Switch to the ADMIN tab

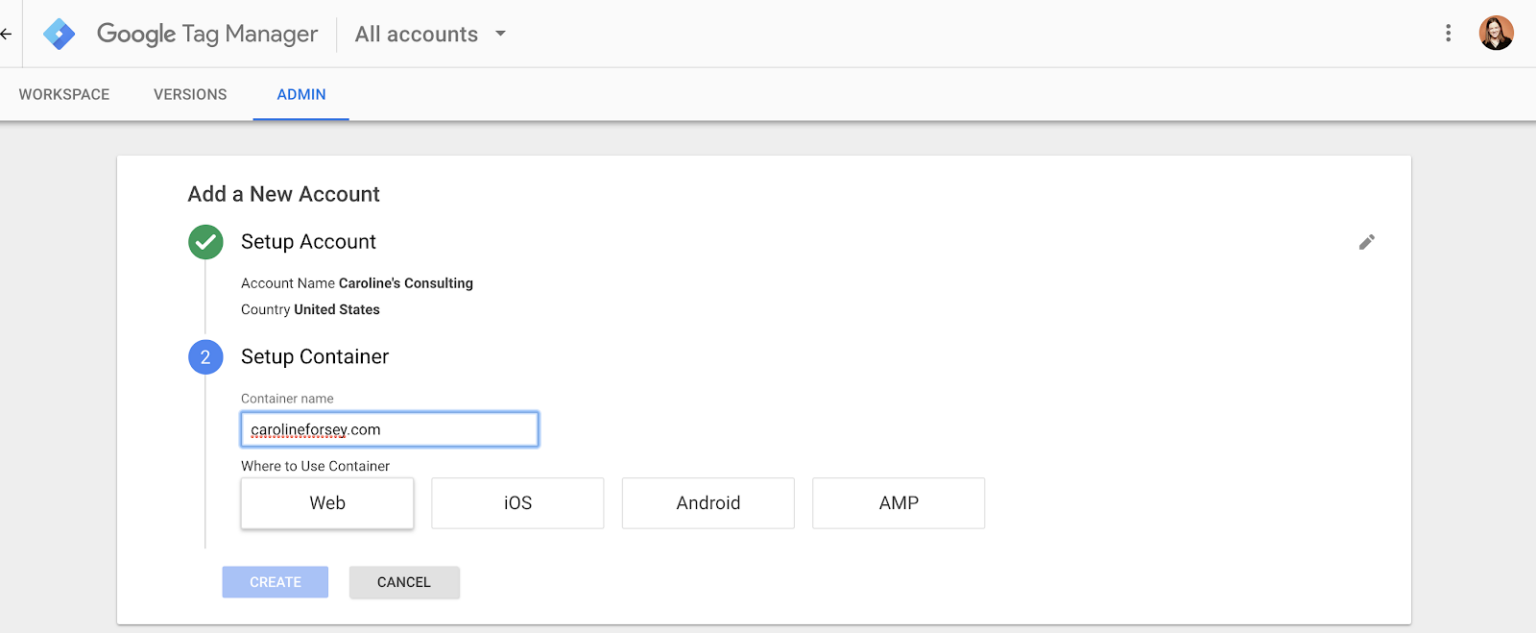301,94
